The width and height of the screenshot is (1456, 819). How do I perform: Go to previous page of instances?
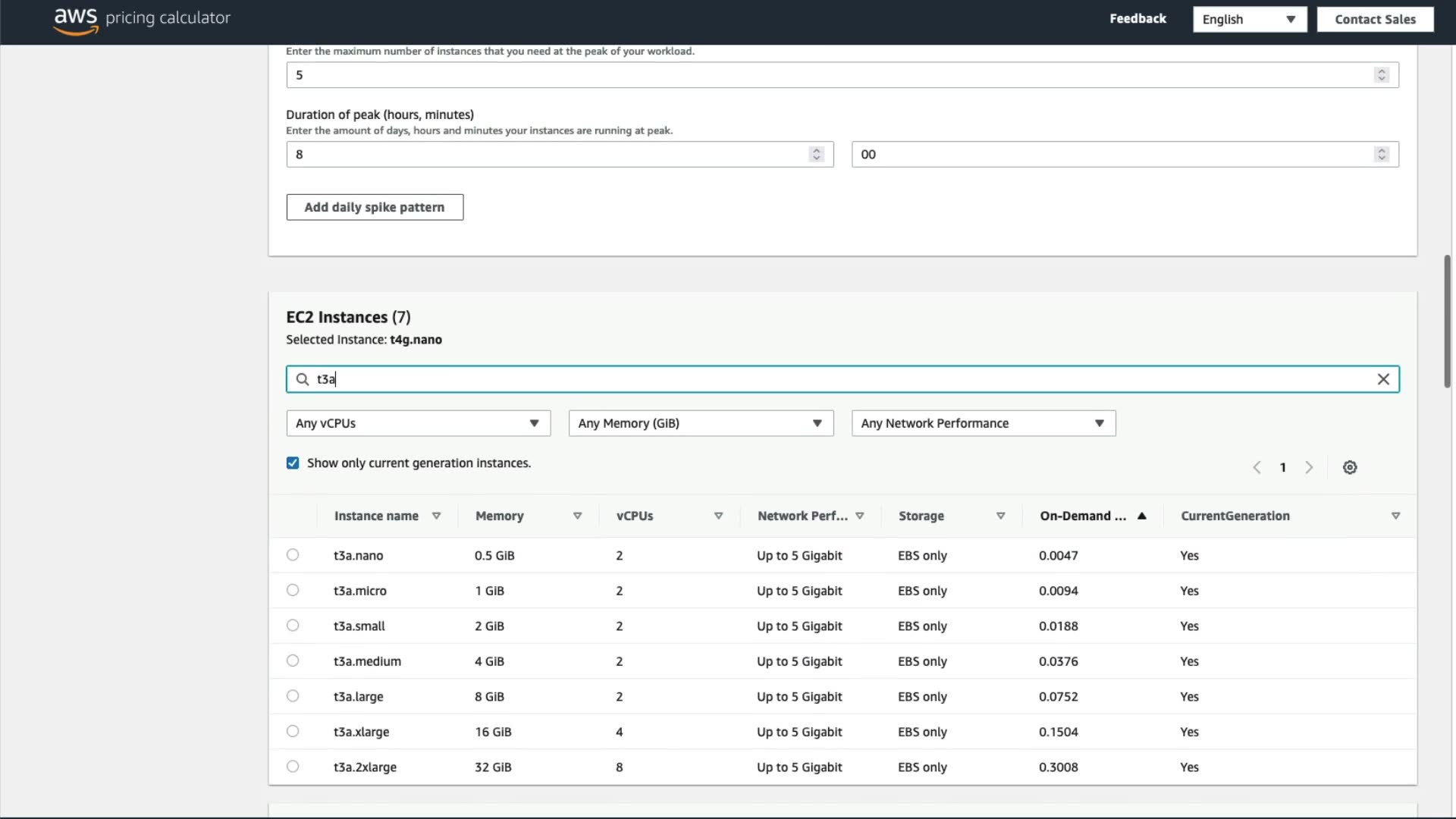[1257, 467]
